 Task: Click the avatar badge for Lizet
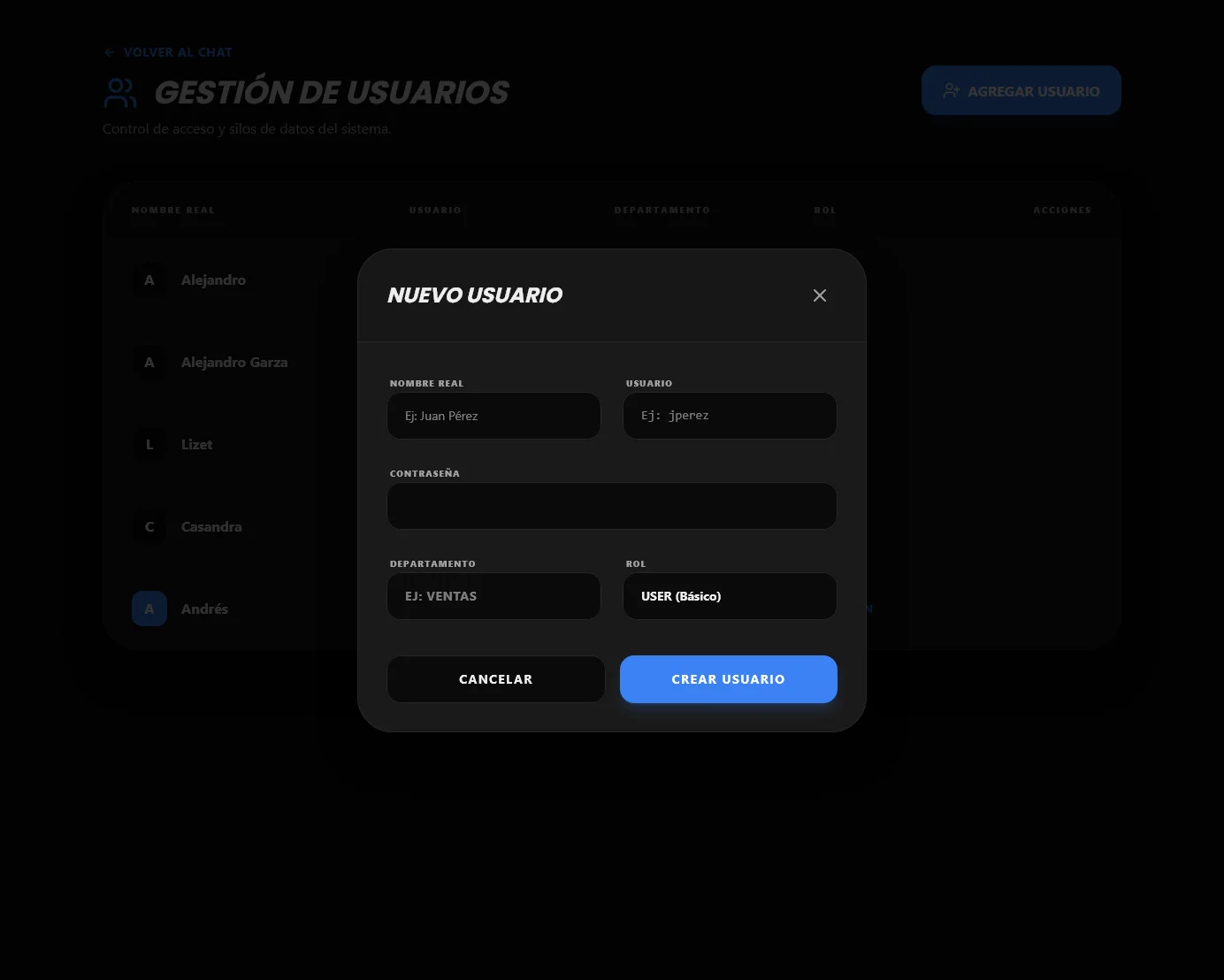(149, 444)
